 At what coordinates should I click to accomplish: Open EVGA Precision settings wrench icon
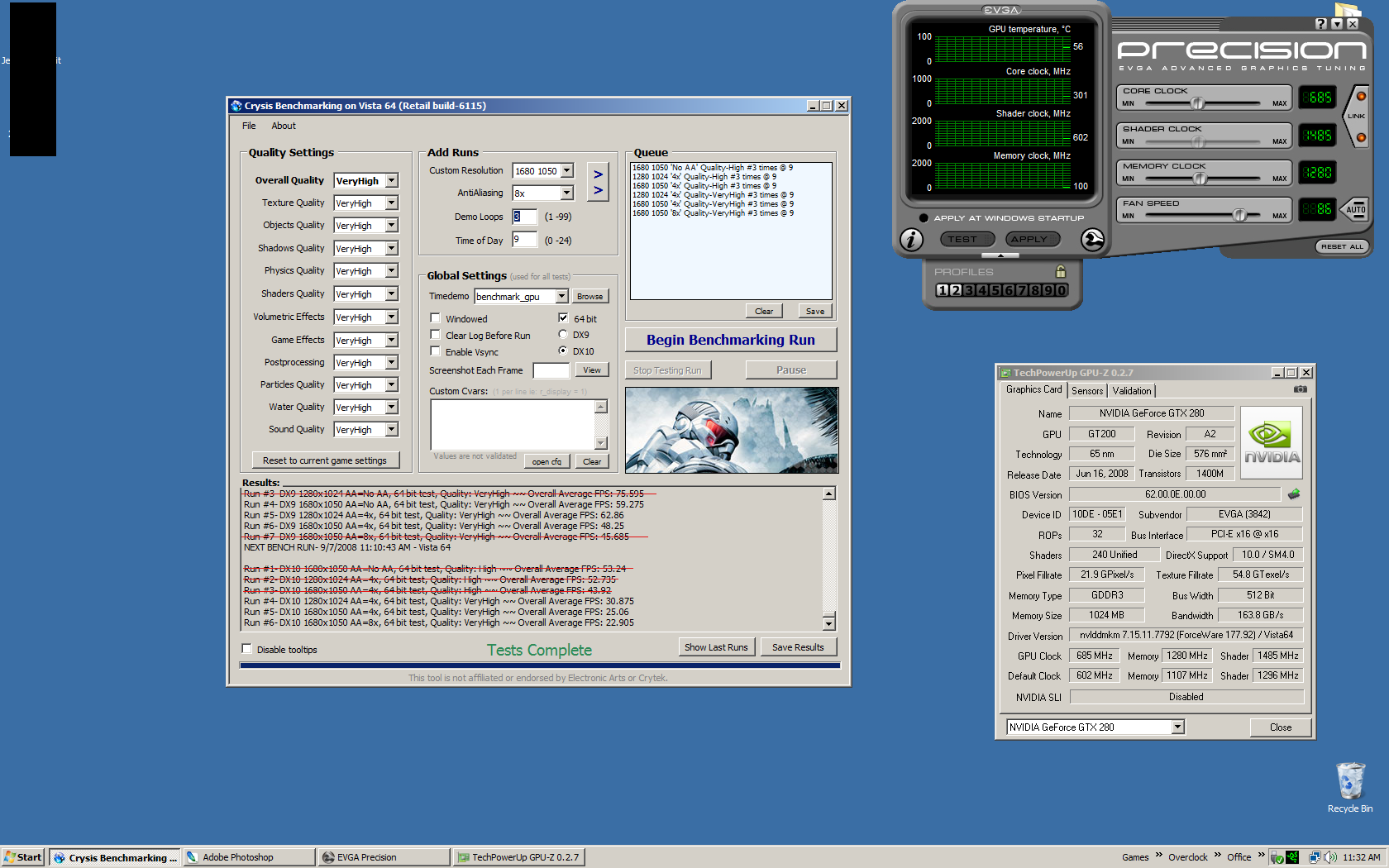coord(1093,240)
